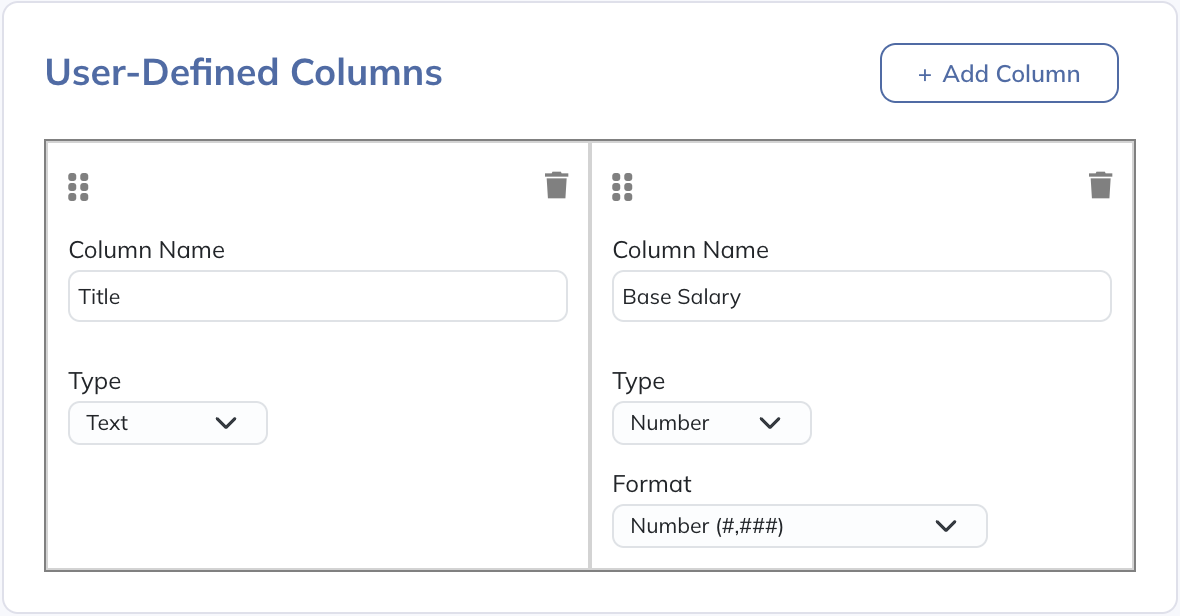Click the Type label above the Text dropdown
This screenshot has height=616, width=1180.
pyautogui.click(x=95, y=381)
